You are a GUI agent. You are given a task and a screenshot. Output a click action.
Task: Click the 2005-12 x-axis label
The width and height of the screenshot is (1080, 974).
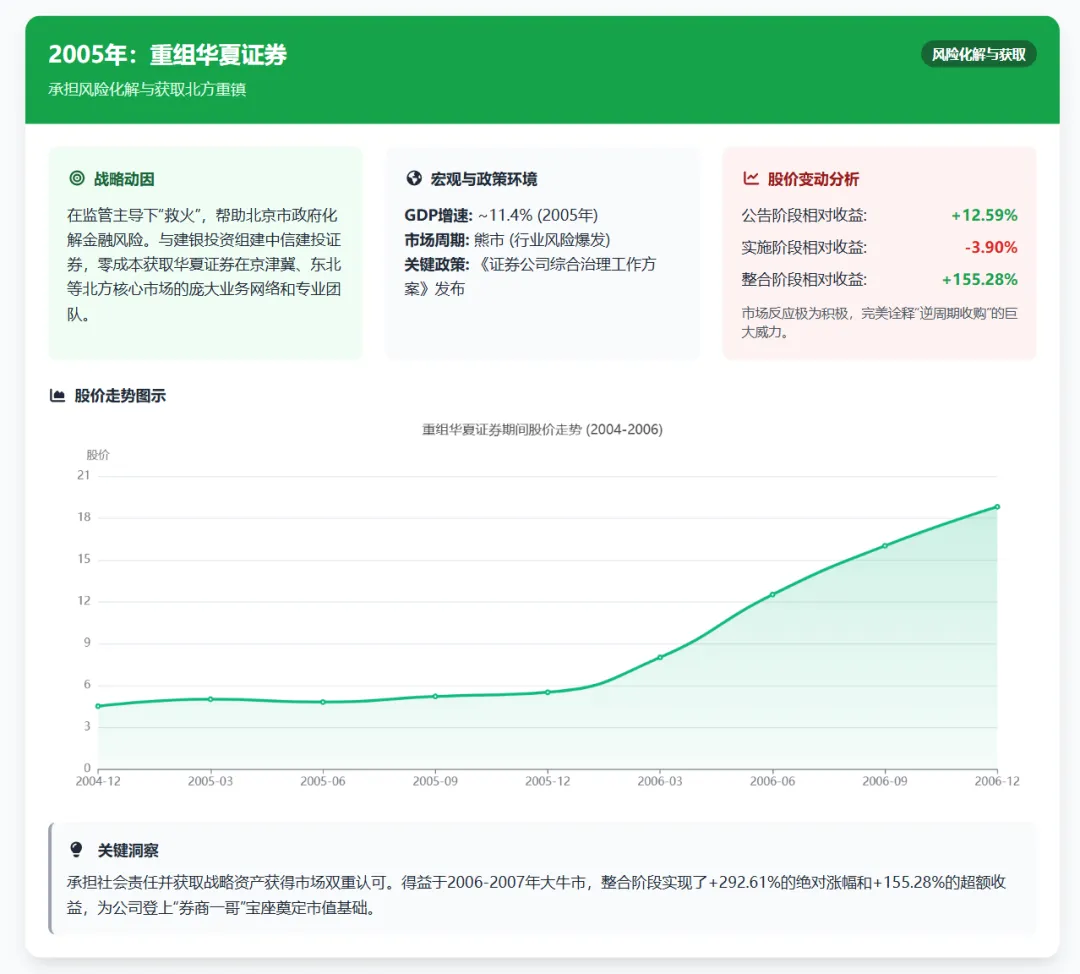(x=548, y=781)
